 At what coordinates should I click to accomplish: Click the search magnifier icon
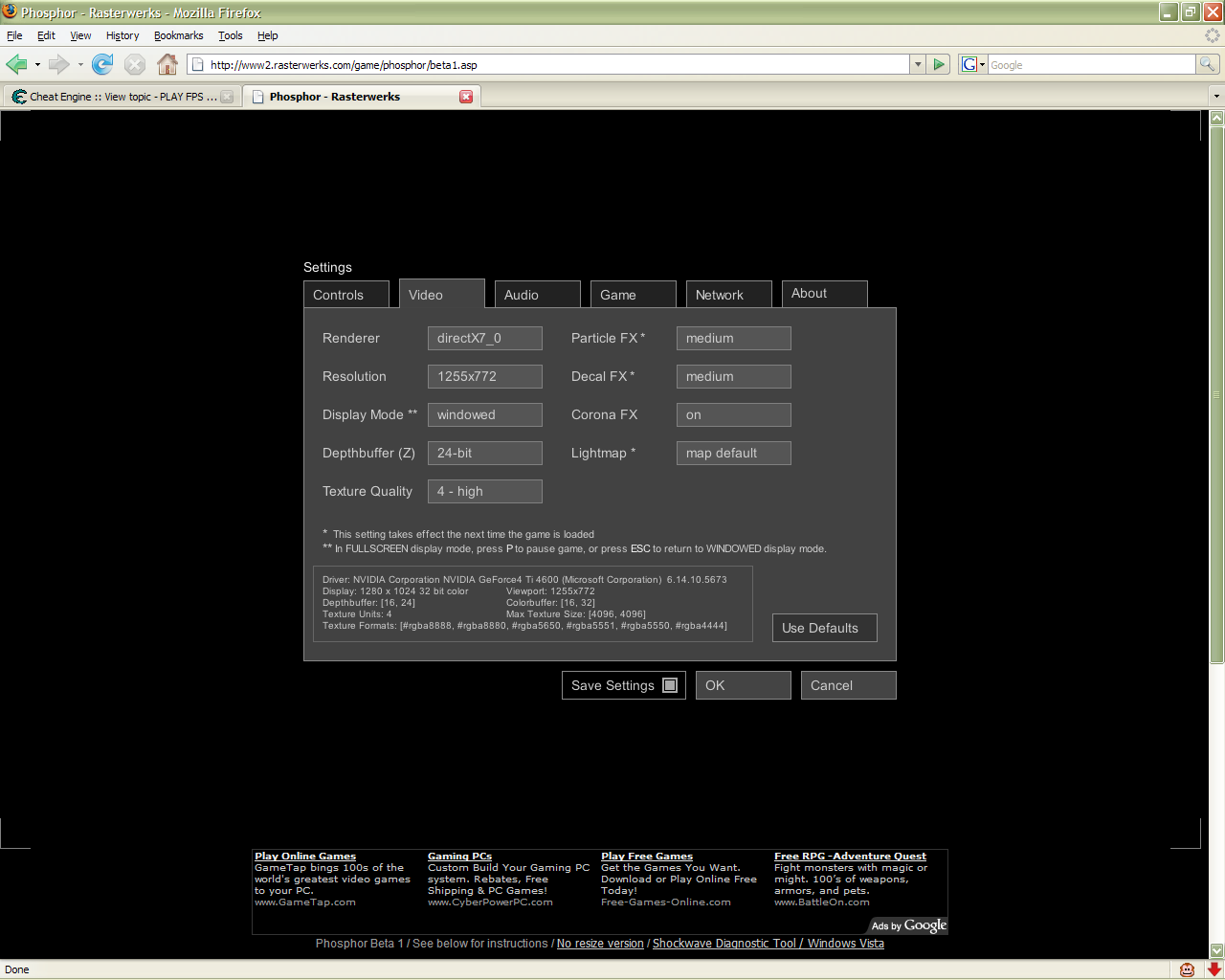coord(1208,64)
